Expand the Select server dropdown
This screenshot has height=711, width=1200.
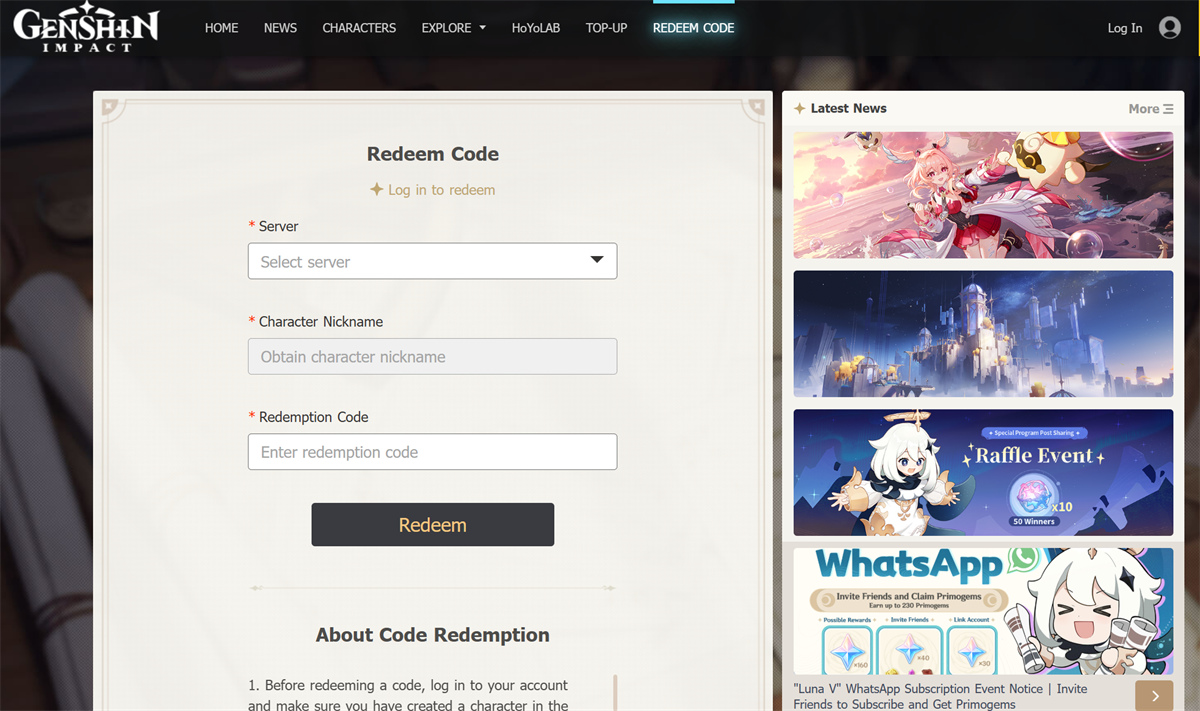pyautogui.click(x=432, y=261)
